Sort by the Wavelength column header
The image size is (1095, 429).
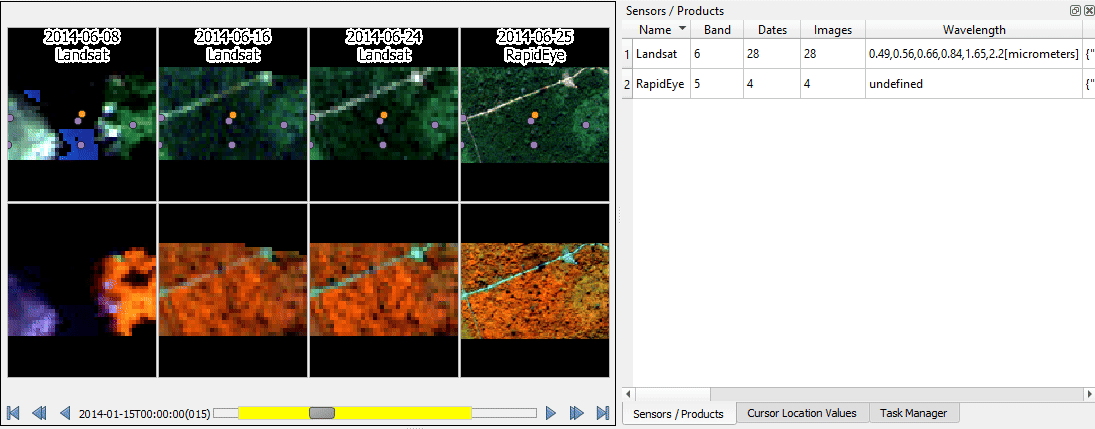point(974,29)
